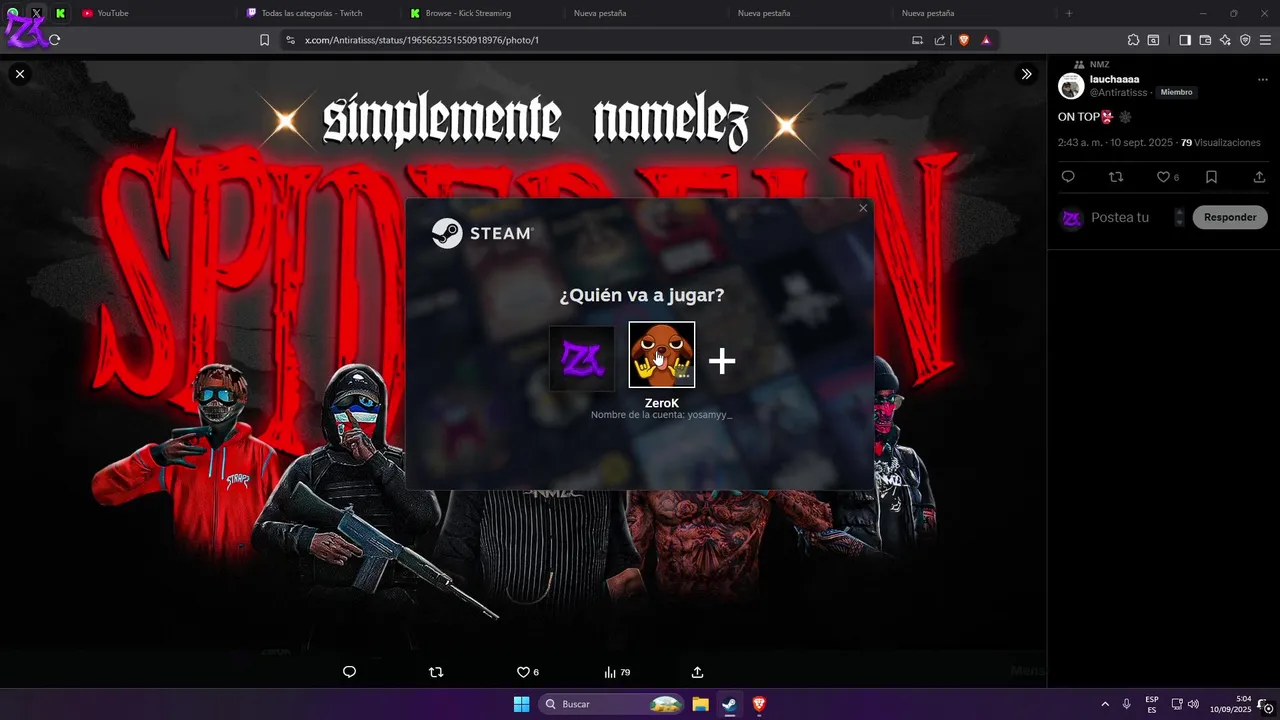Open the @Antiratisss handle link
Screen dimensions: 1280x720
pyautogui.click(x=1118, y=92)
